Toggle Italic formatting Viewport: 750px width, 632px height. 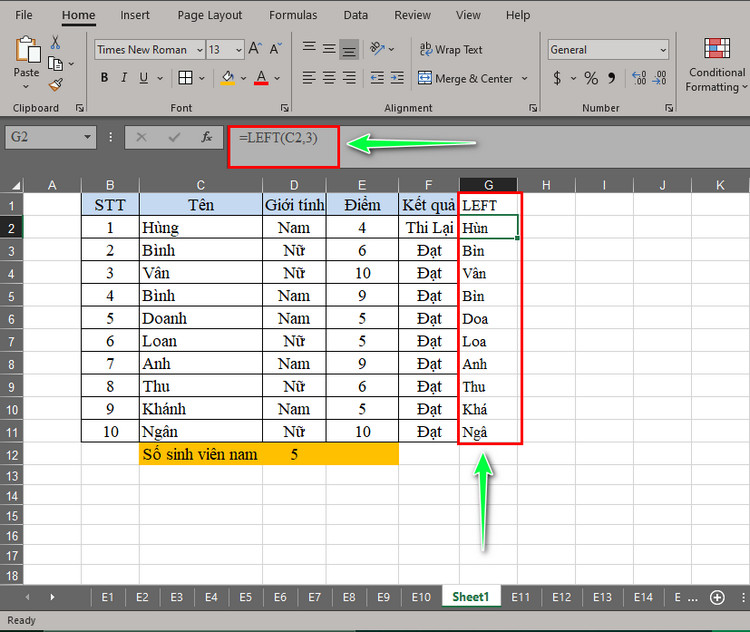124,78
